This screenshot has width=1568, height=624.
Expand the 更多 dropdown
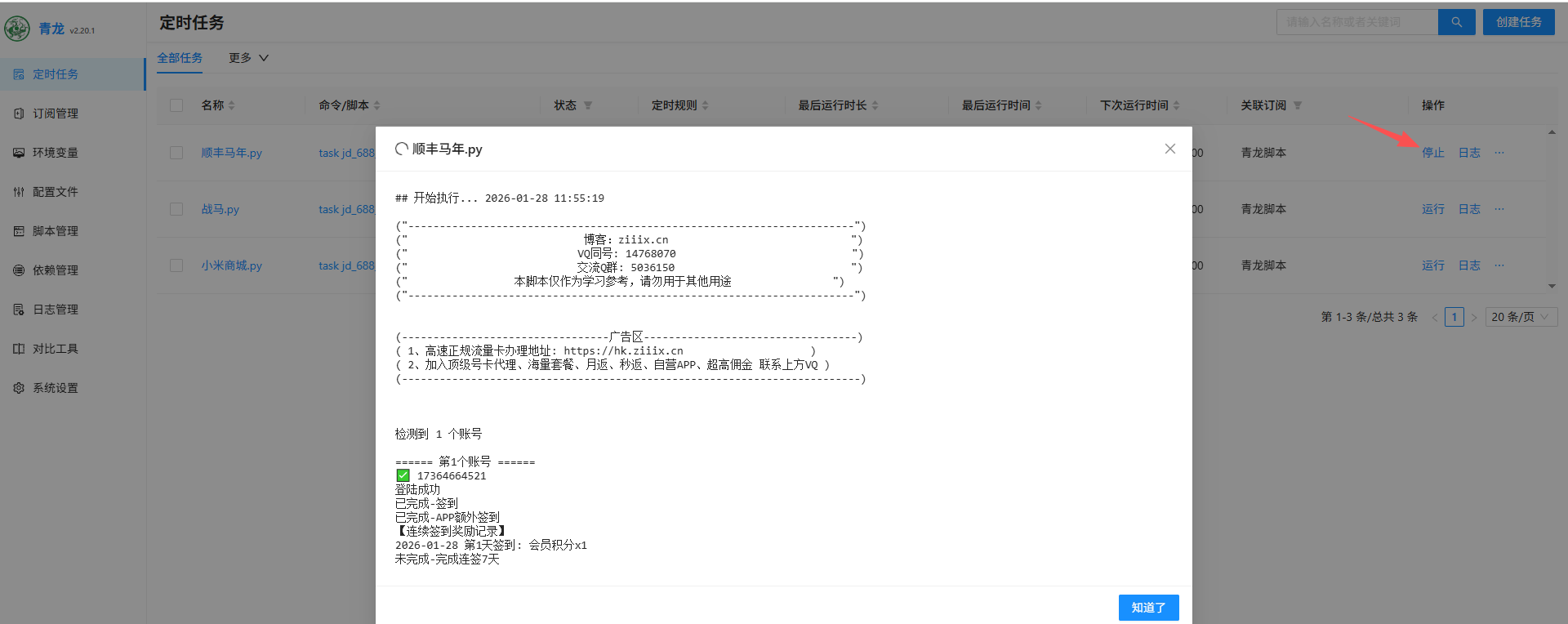click(x=248, y=58)
